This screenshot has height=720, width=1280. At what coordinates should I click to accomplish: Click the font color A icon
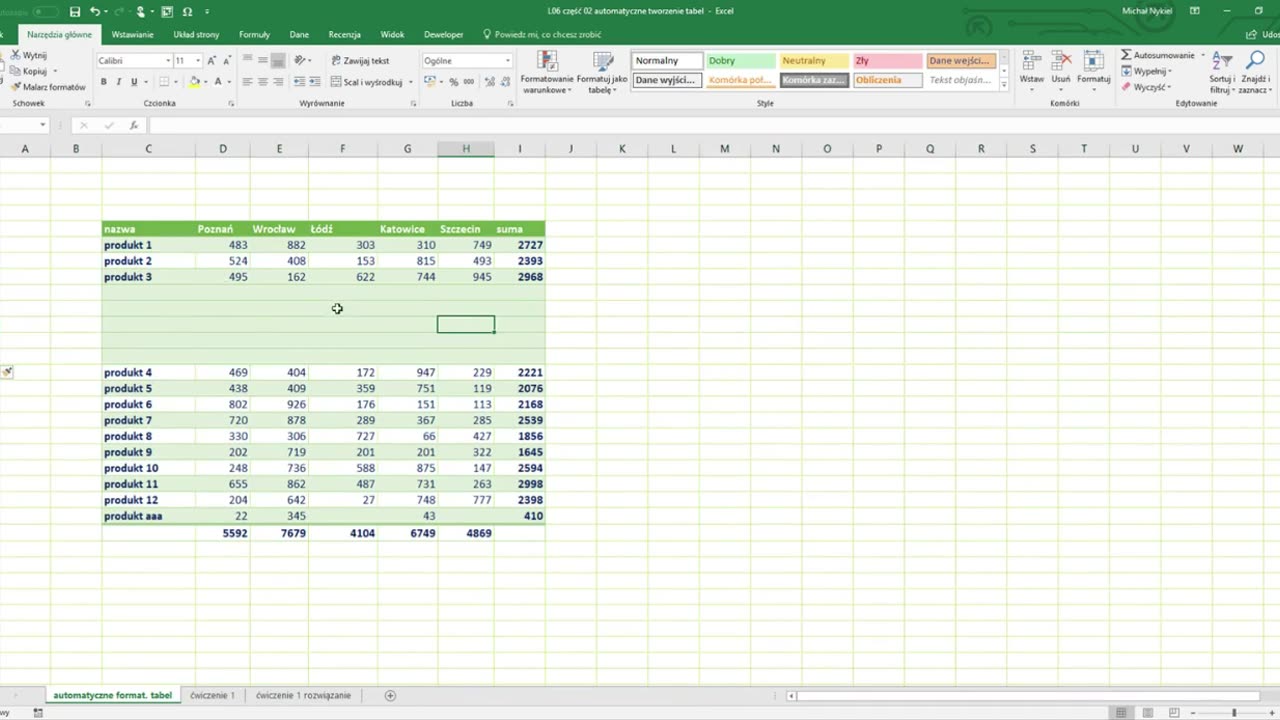tap(218, 82)
